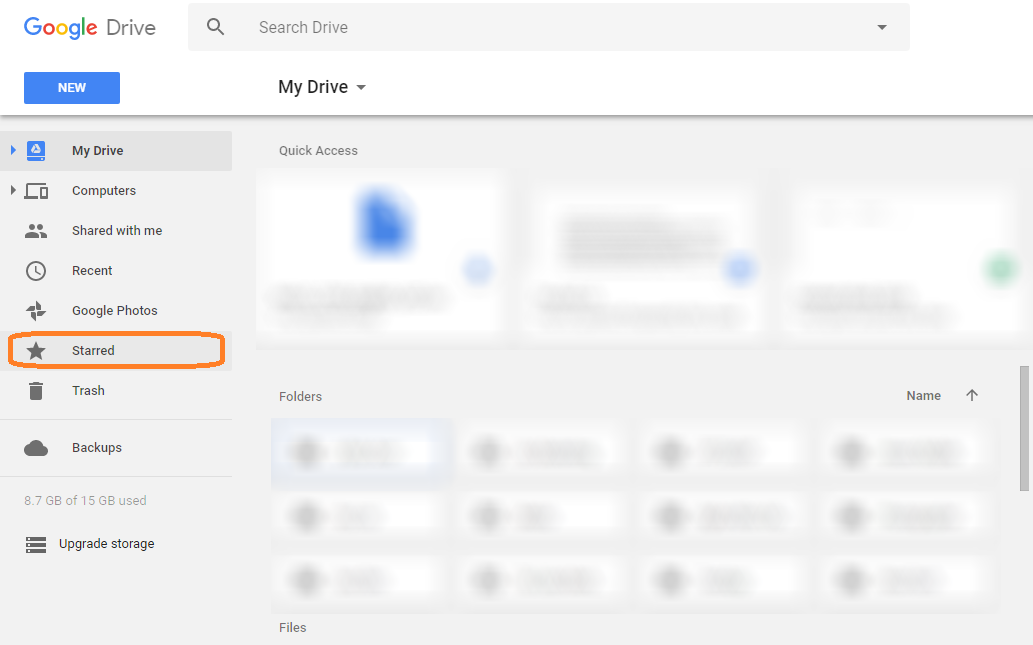The width and height of the screenshot is (1033, 645).
Task: Click the search magnifier icon
Action: click(216, 27)
